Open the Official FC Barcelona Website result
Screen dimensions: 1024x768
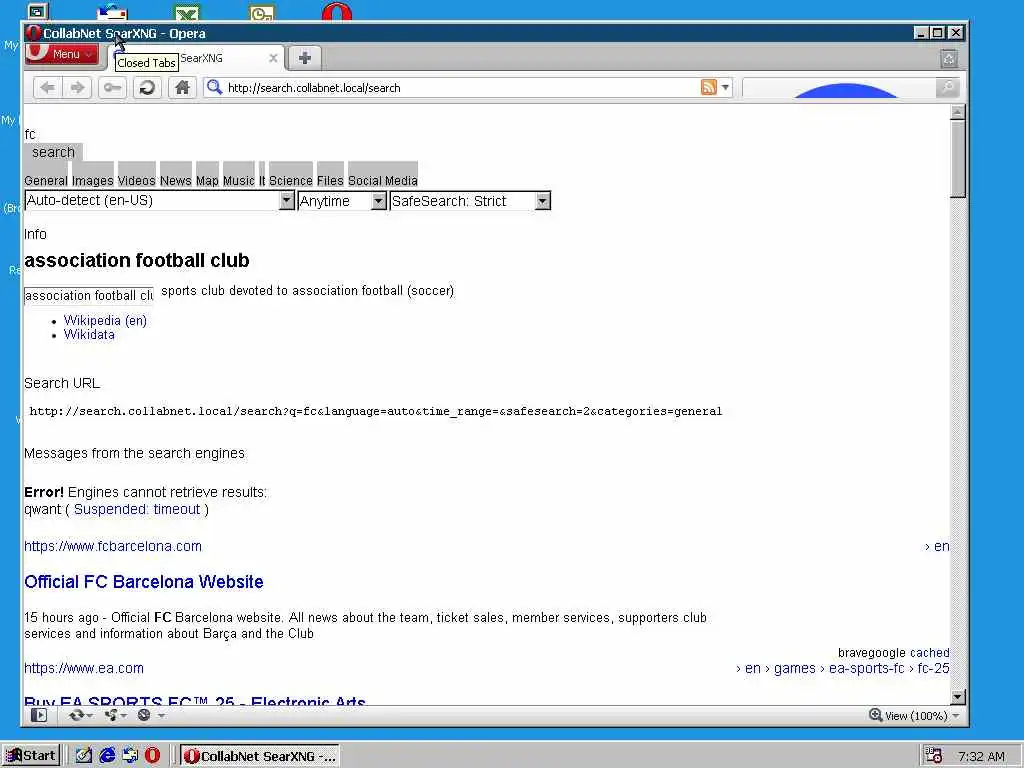coord(144,582)
